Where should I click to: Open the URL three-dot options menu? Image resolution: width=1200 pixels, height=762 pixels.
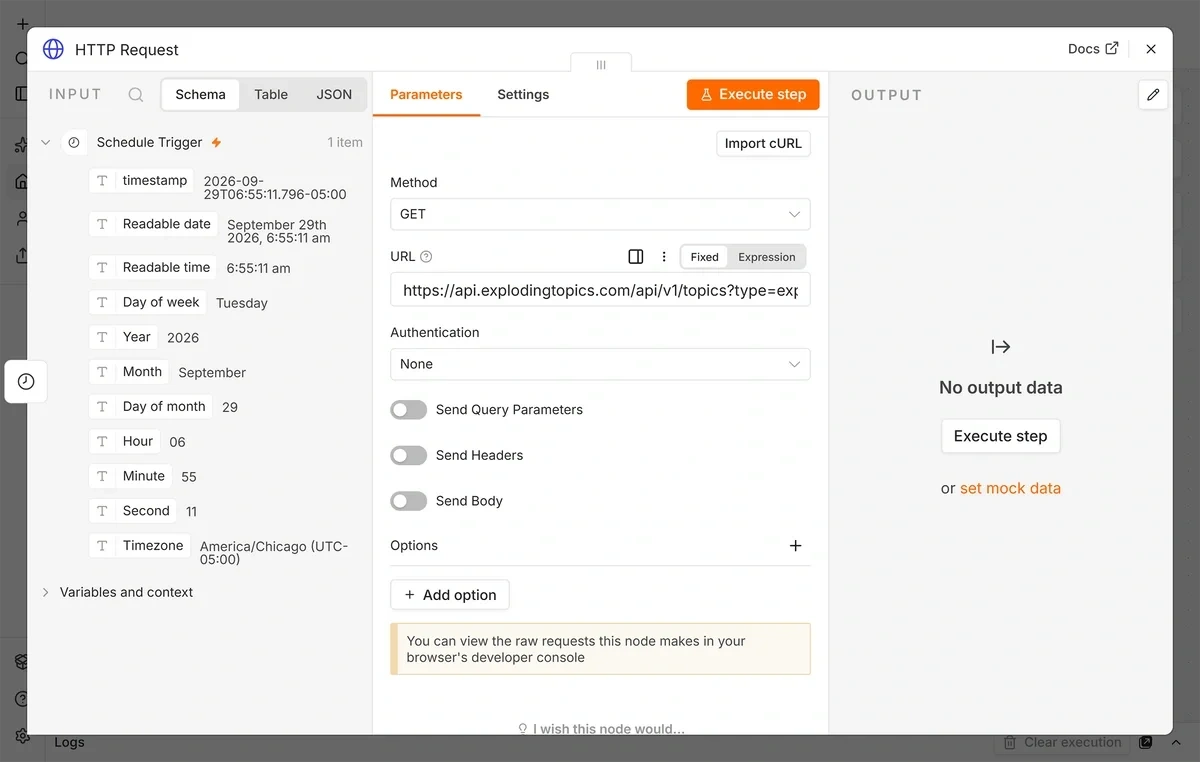[x=664, y=257]
